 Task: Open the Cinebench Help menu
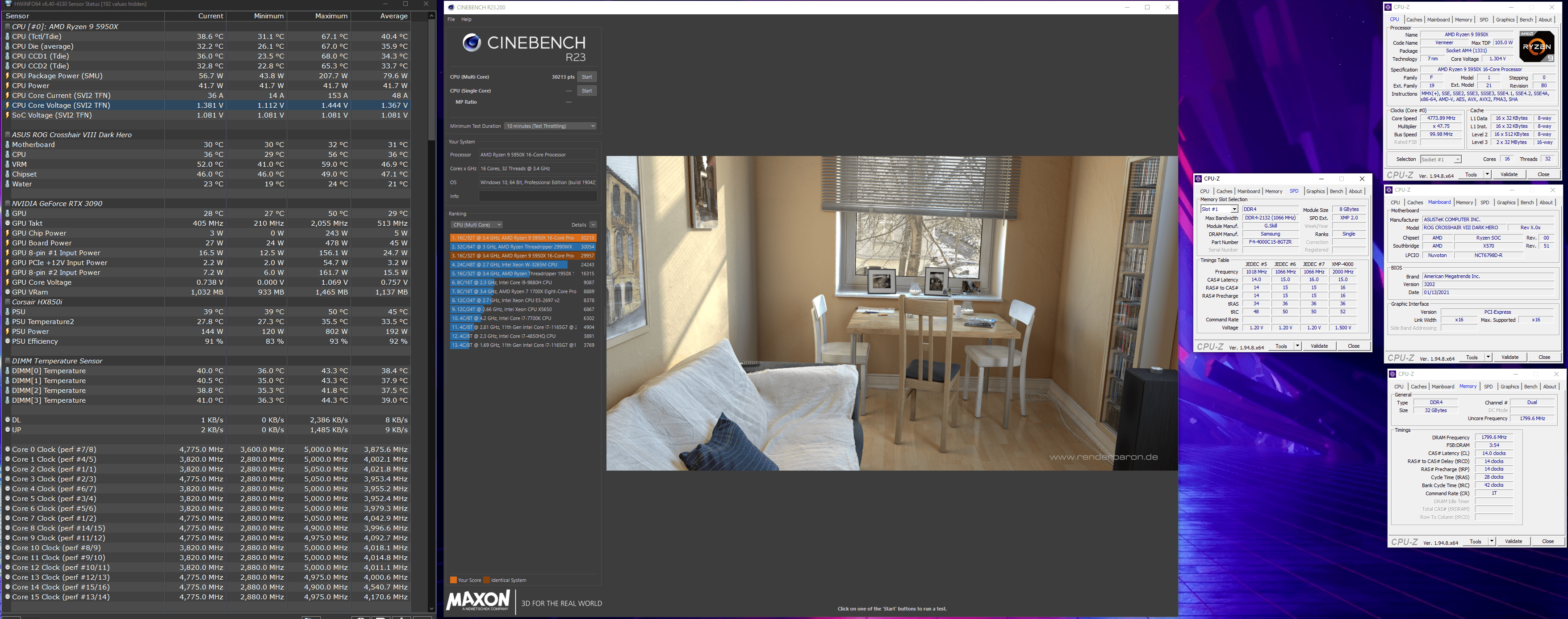(x=466, y=20)
